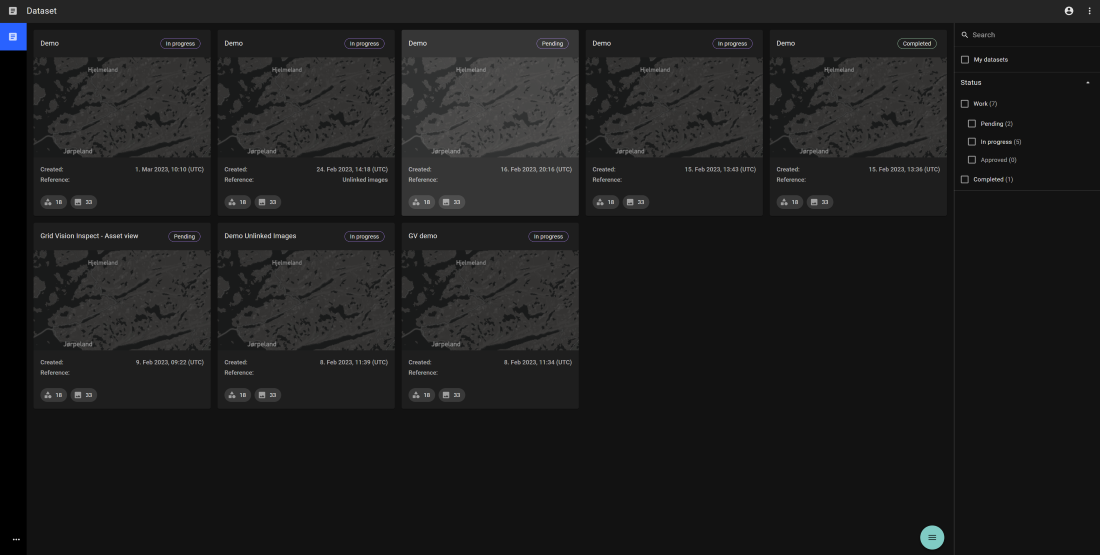Click the image count chip on Demo Unlinked Images card
The height and width of the screenshot is (555, 1100).
(x=267, y=395)
